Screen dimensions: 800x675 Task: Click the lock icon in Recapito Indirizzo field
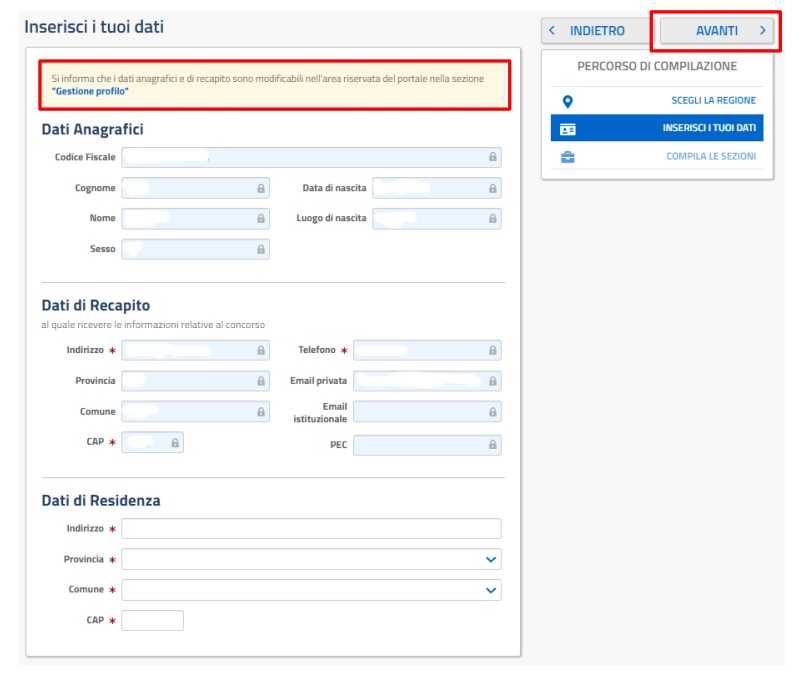click(x=261, y=351)
